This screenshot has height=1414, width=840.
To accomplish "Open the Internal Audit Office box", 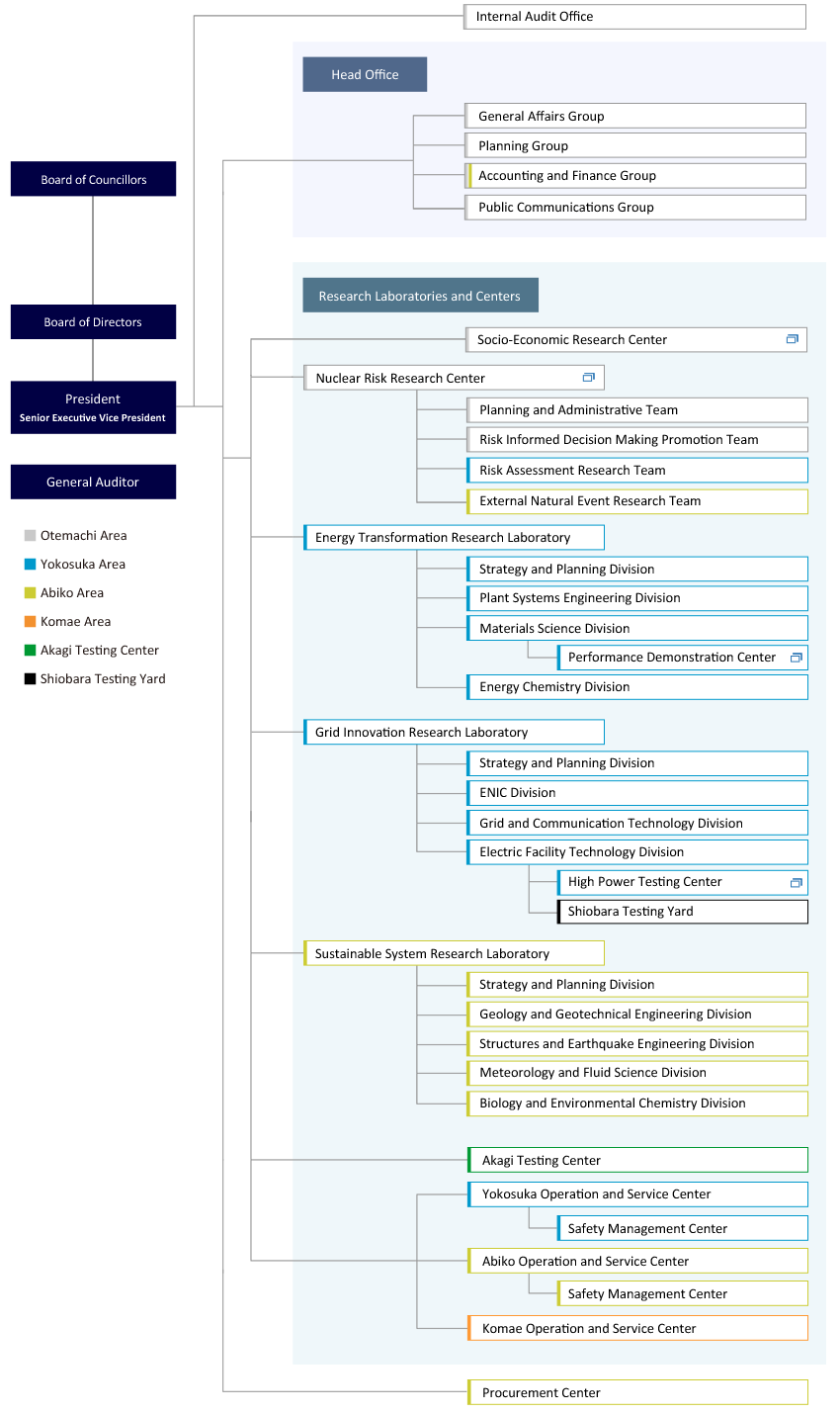I will click(634, 17).
